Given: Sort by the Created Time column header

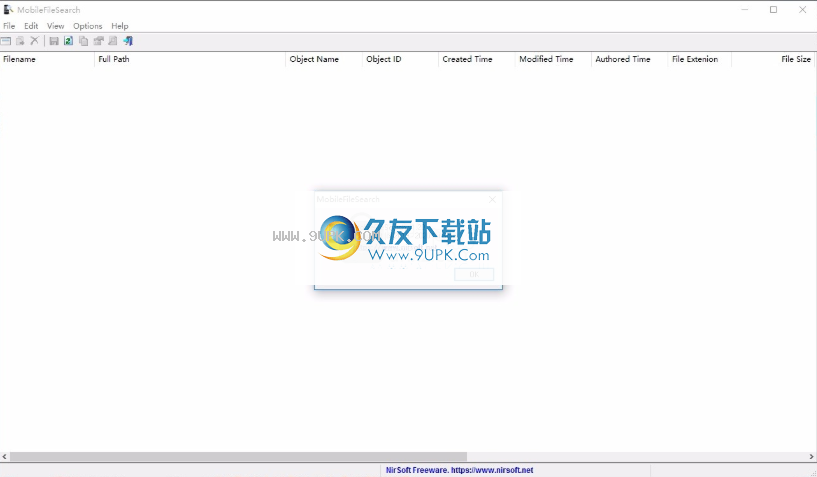Looking at the screenshot, I should [x=477, y=59].
